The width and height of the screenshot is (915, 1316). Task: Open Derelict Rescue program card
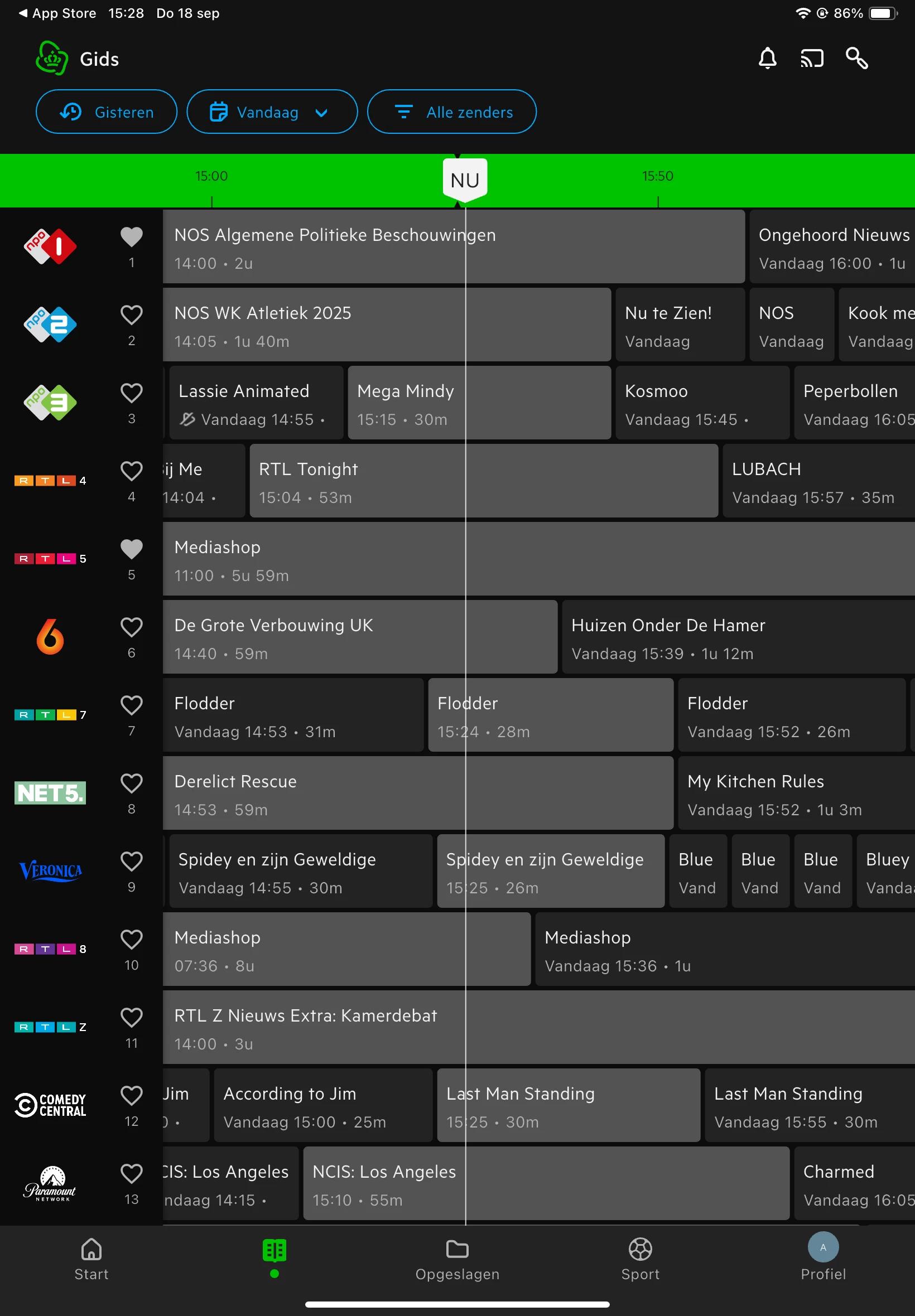(418, 793)
